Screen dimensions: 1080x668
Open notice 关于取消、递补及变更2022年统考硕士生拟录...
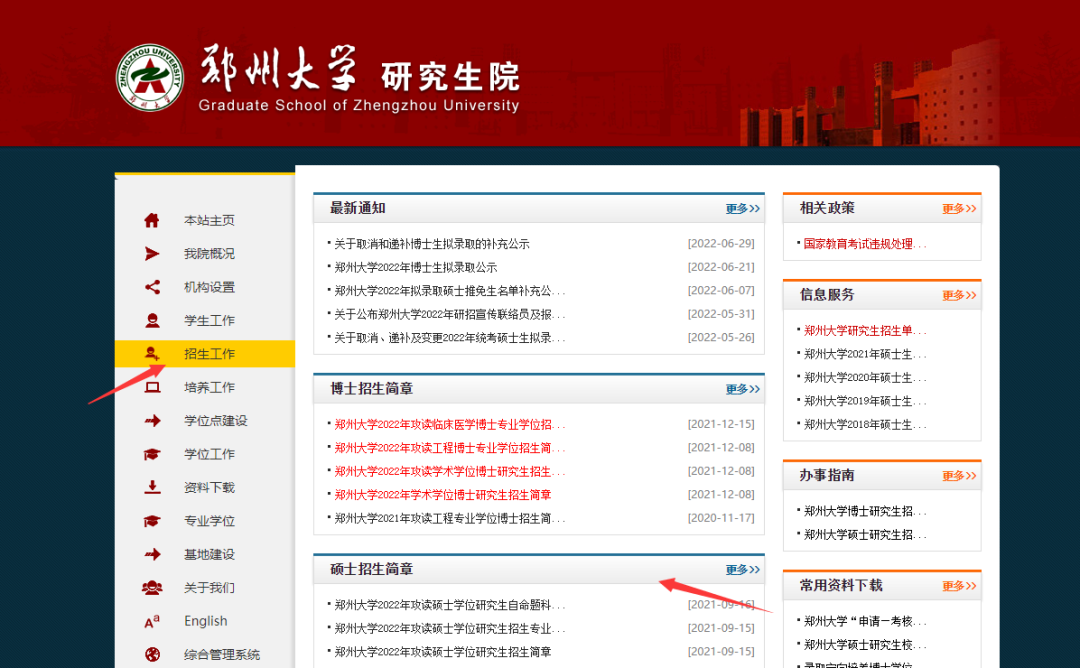pyautogui.click(x=449, y=337)
